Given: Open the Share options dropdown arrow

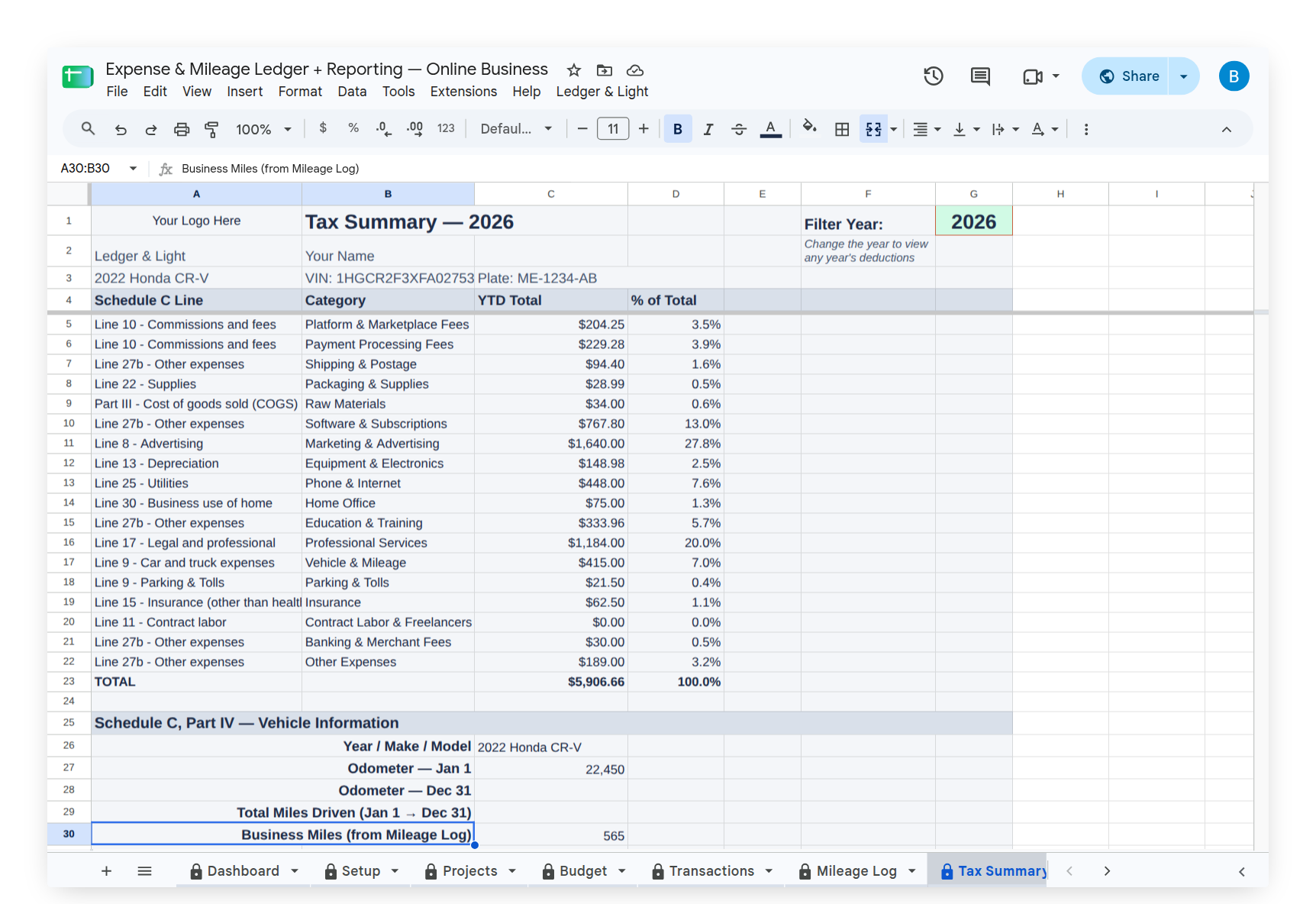Looking at the screenshot, I should tap(1184, 76).
